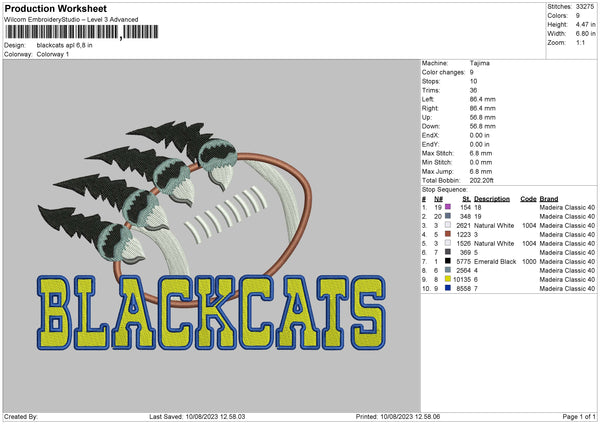The height and width of the screenshot is (424, 600).
Task: Click the 'Description' column header
Action: 492,199
